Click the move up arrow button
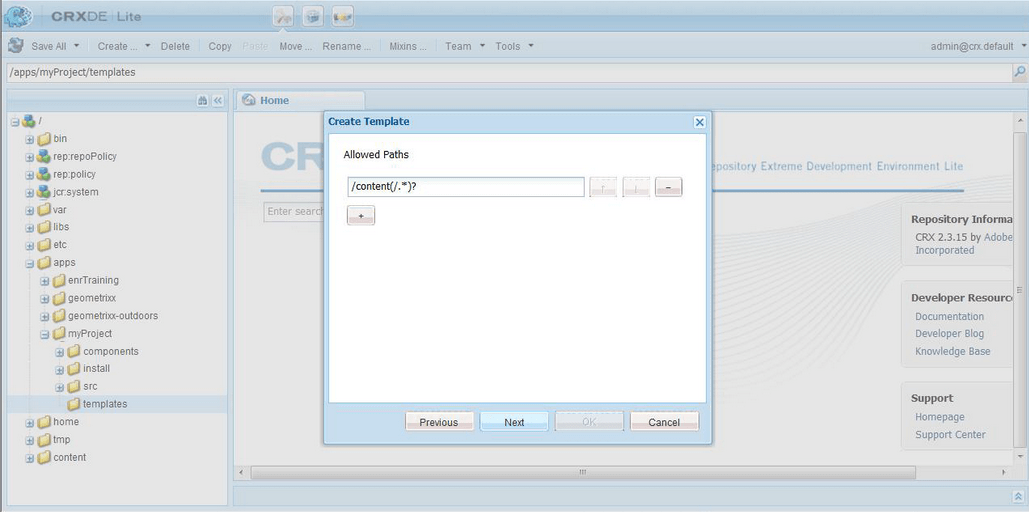The width and height of the screenshot is (1029, 512). click(603, 187)
